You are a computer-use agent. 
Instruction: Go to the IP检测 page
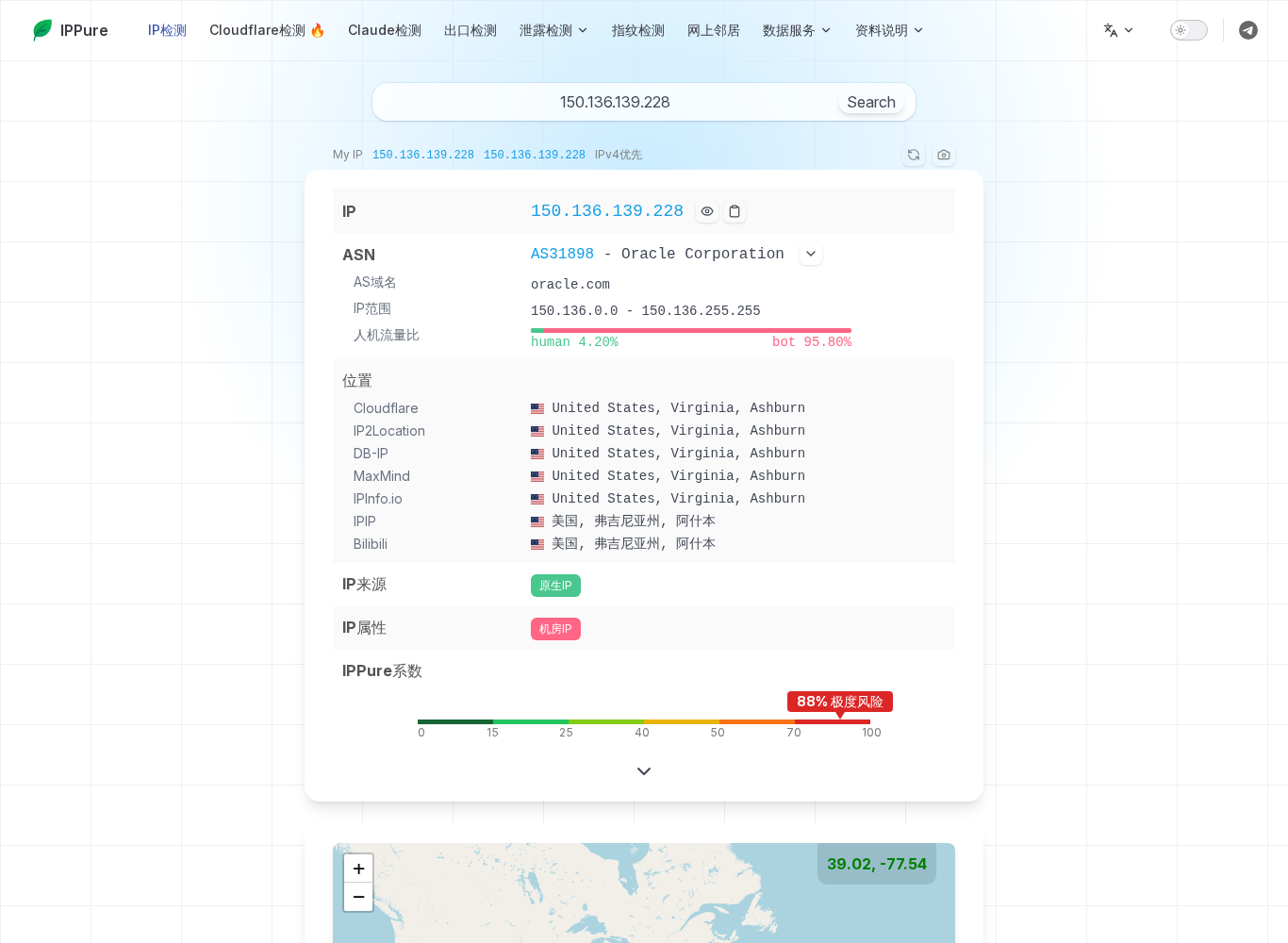167,30
